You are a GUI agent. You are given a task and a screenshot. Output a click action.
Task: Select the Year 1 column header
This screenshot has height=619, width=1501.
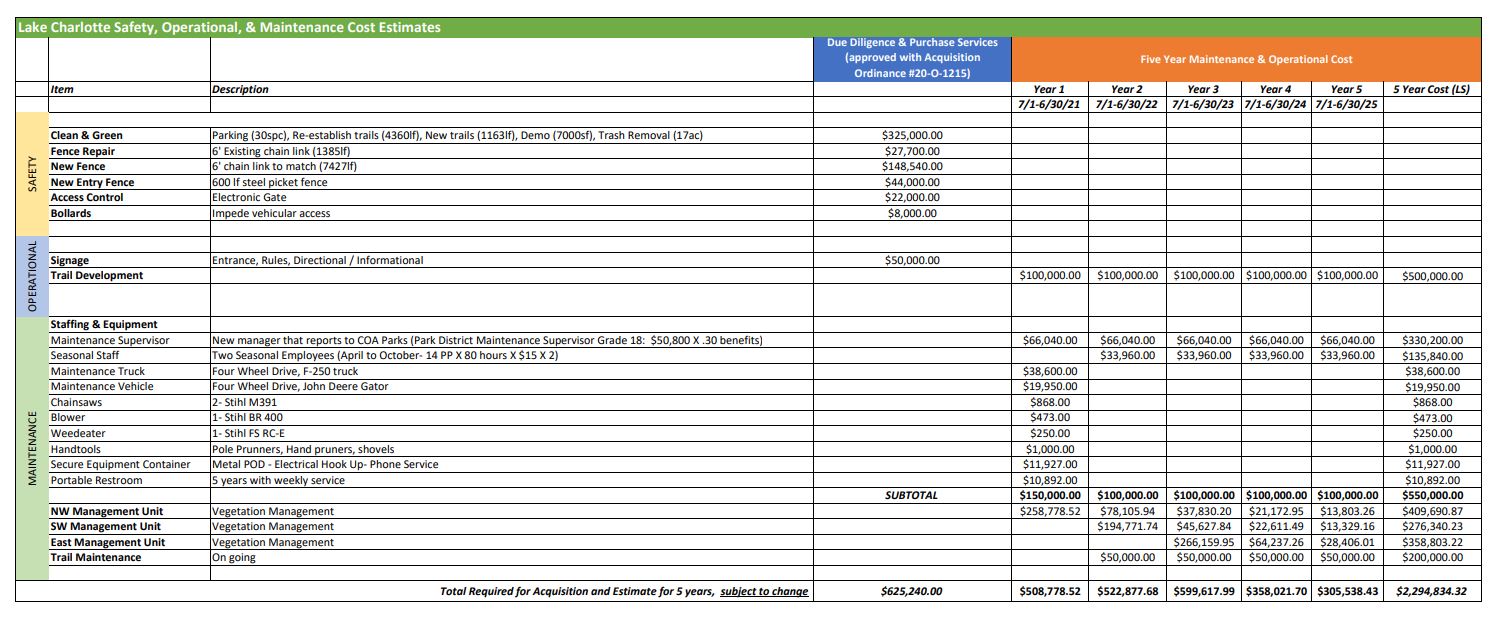[1049, 90]
